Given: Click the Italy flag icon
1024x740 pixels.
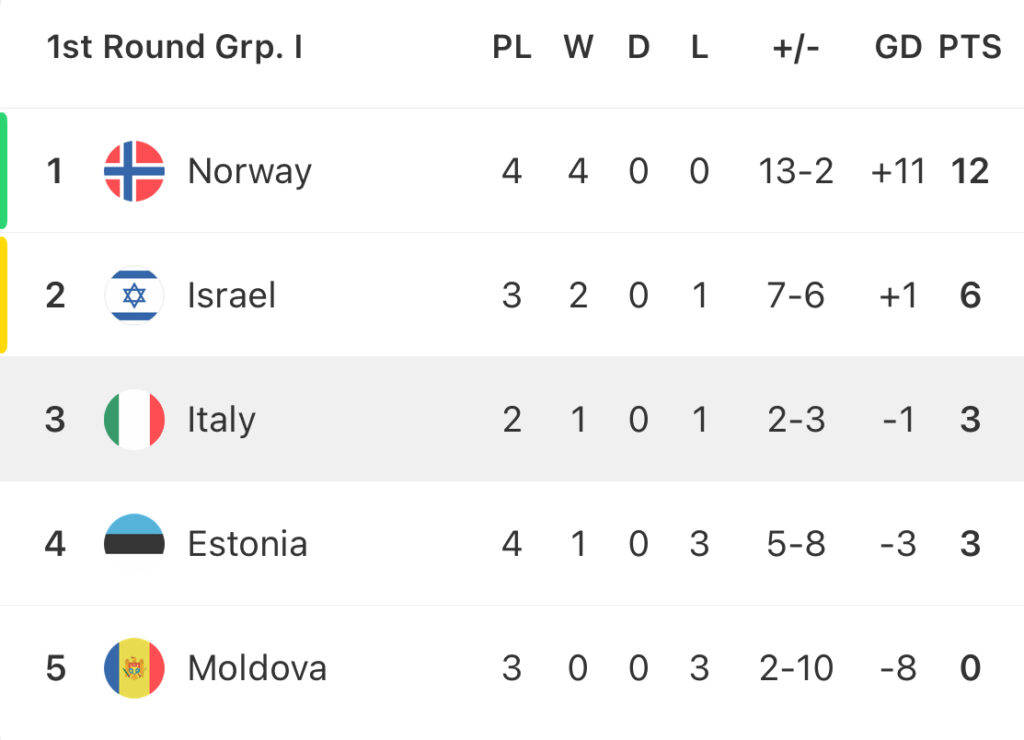Looking at the screenshot, I should click(x=134, y=420).
